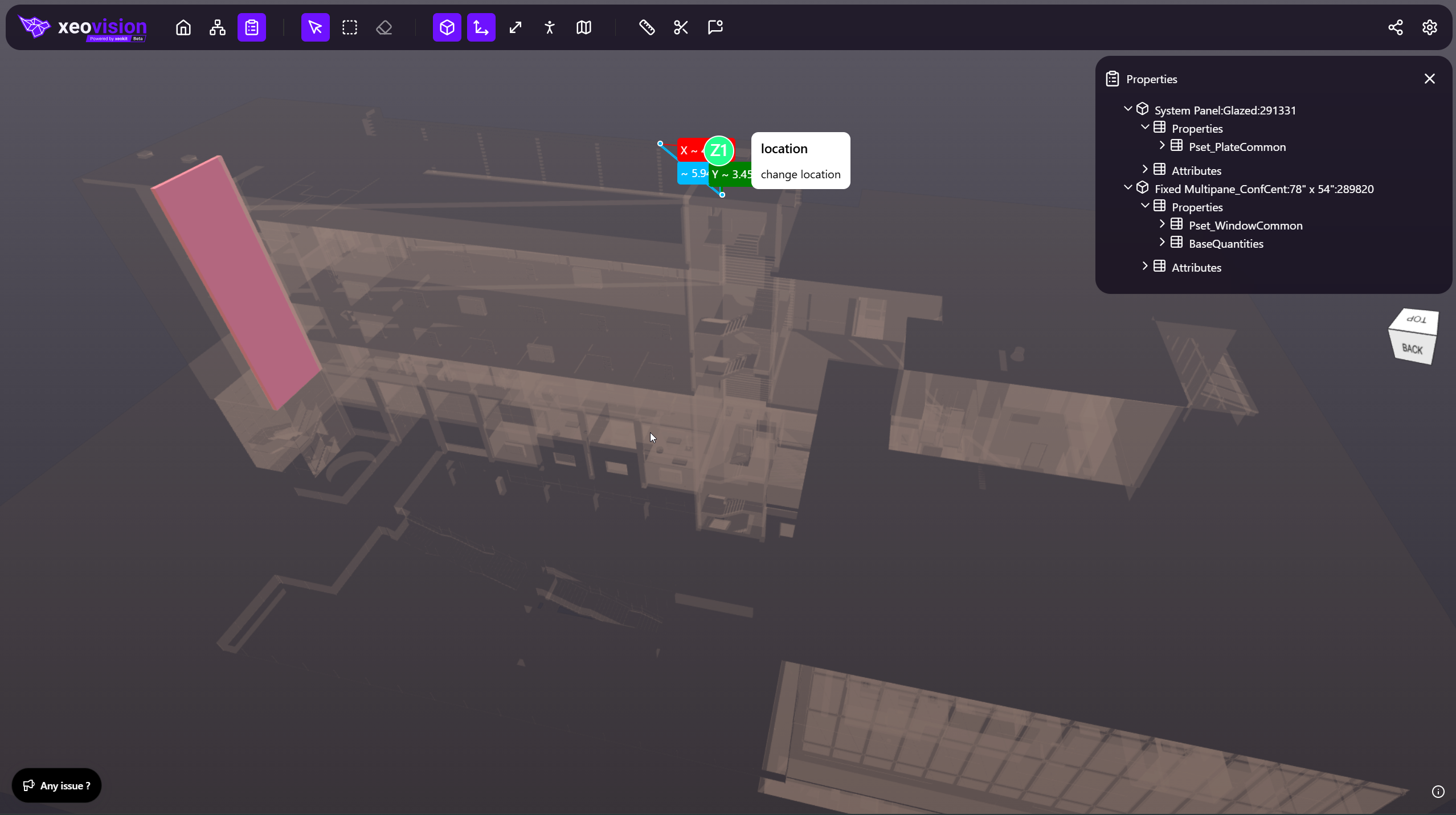Viewport: 1456px width, 815px height.
Task: Activate the first-person walk mode icon
Action: point(549,27)
